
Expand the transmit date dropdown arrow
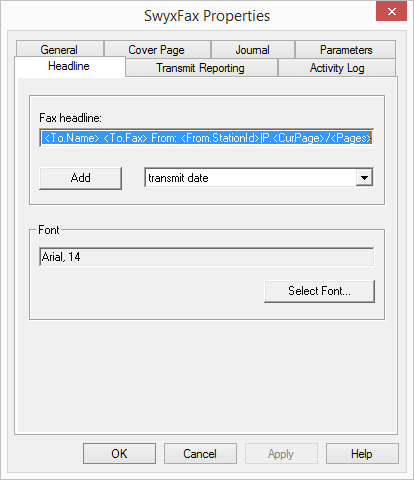coord(364,178)
